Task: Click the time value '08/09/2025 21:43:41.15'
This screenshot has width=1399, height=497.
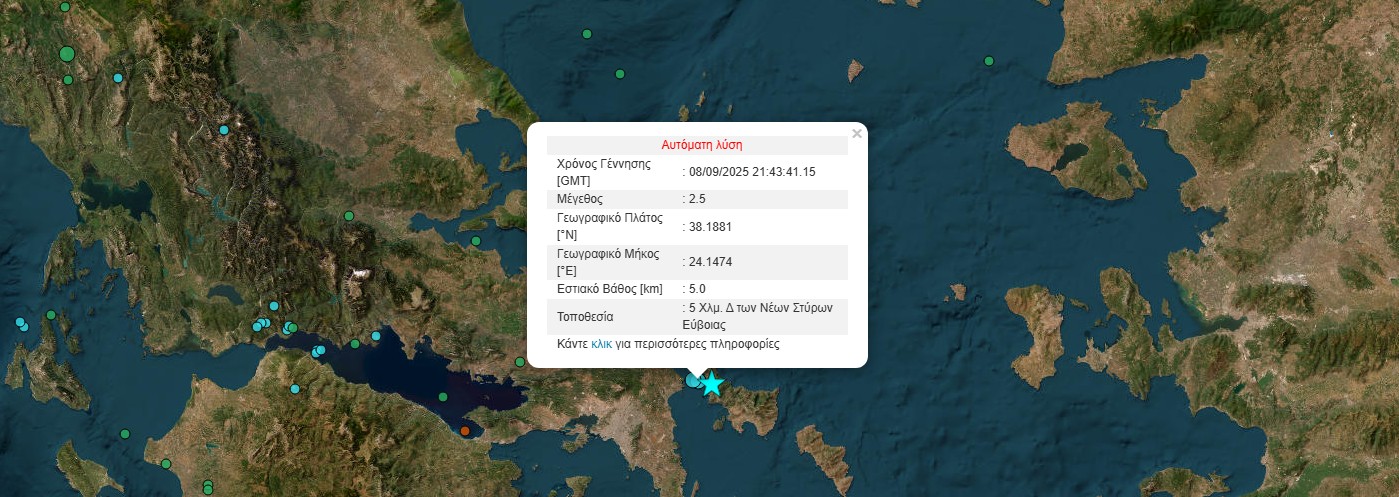Action: point(751,172)
